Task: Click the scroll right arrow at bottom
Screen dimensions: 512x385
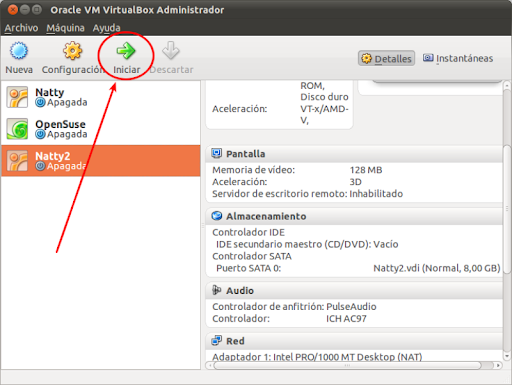Action: (498, 365)
